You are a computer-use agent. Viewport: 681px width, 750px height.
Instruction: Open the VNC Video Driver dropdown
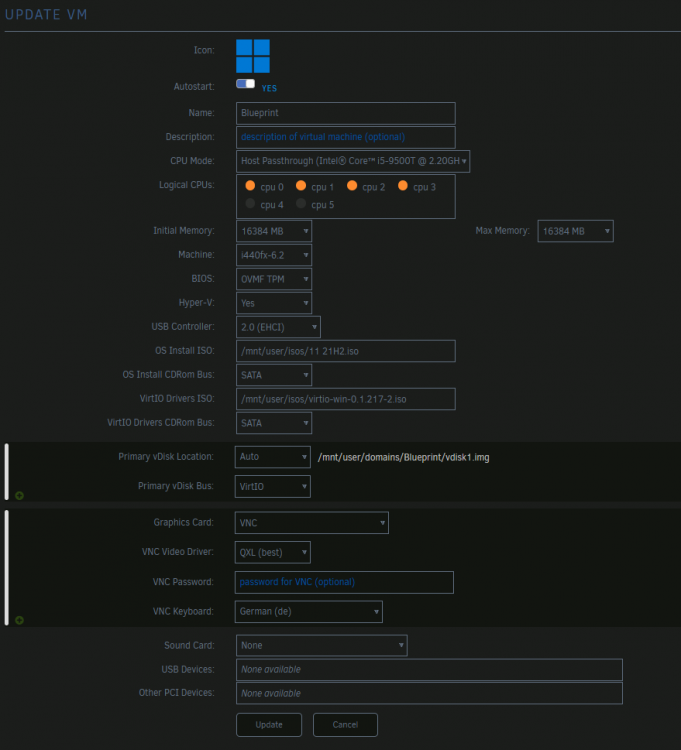pos(273,552)
